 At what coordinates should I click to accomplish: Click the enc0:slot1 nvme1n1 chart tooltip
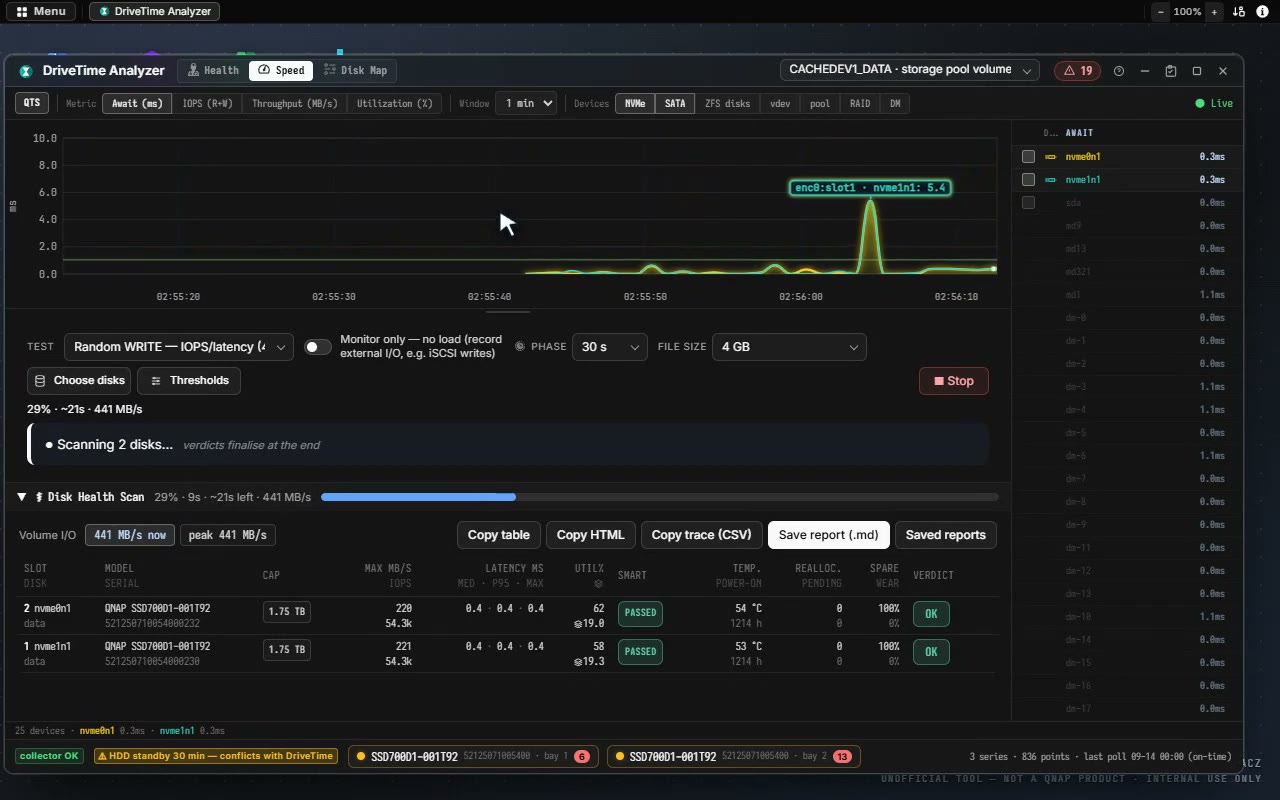click(x=869, y=188)
